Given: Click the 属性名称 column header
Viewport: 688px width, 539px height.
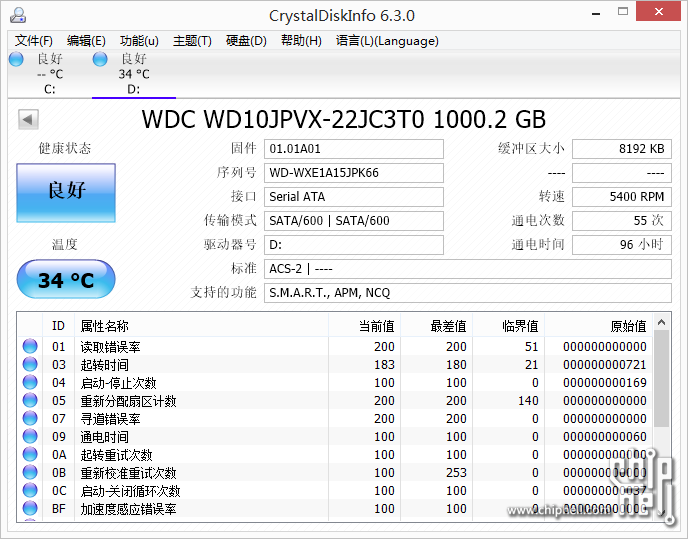Looking at the screenshot, I should [201, 326].
